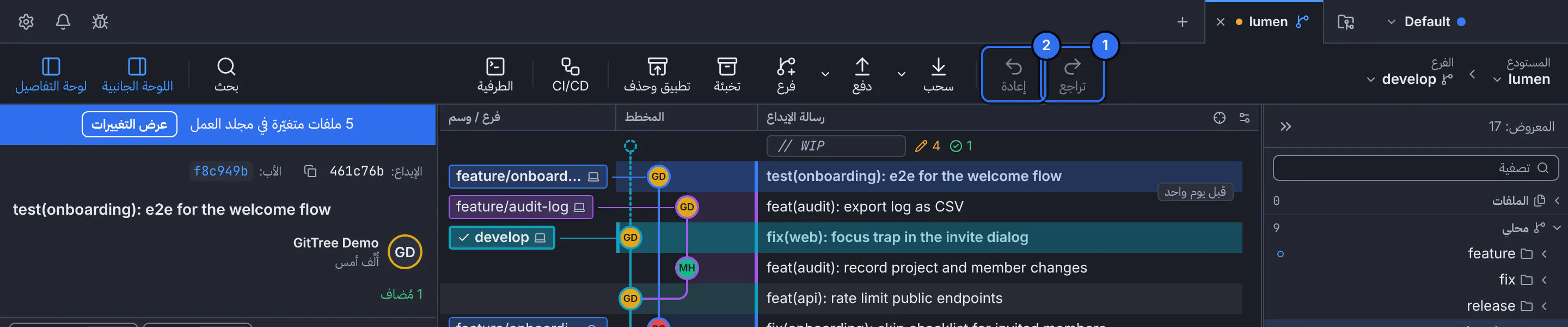The image size is (1568, 327).
Task: Click the GitTree Demo author avatar
Action: tap(405, 252)
